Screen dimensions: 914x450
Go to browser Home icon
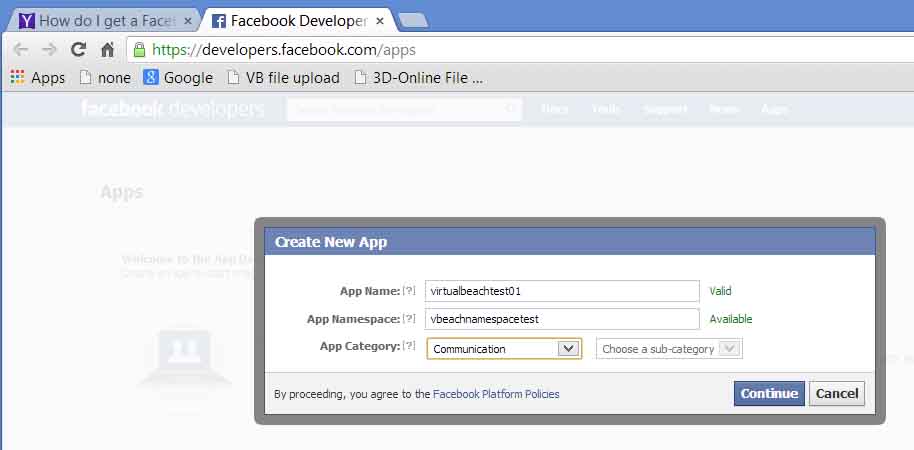point(108,50)
